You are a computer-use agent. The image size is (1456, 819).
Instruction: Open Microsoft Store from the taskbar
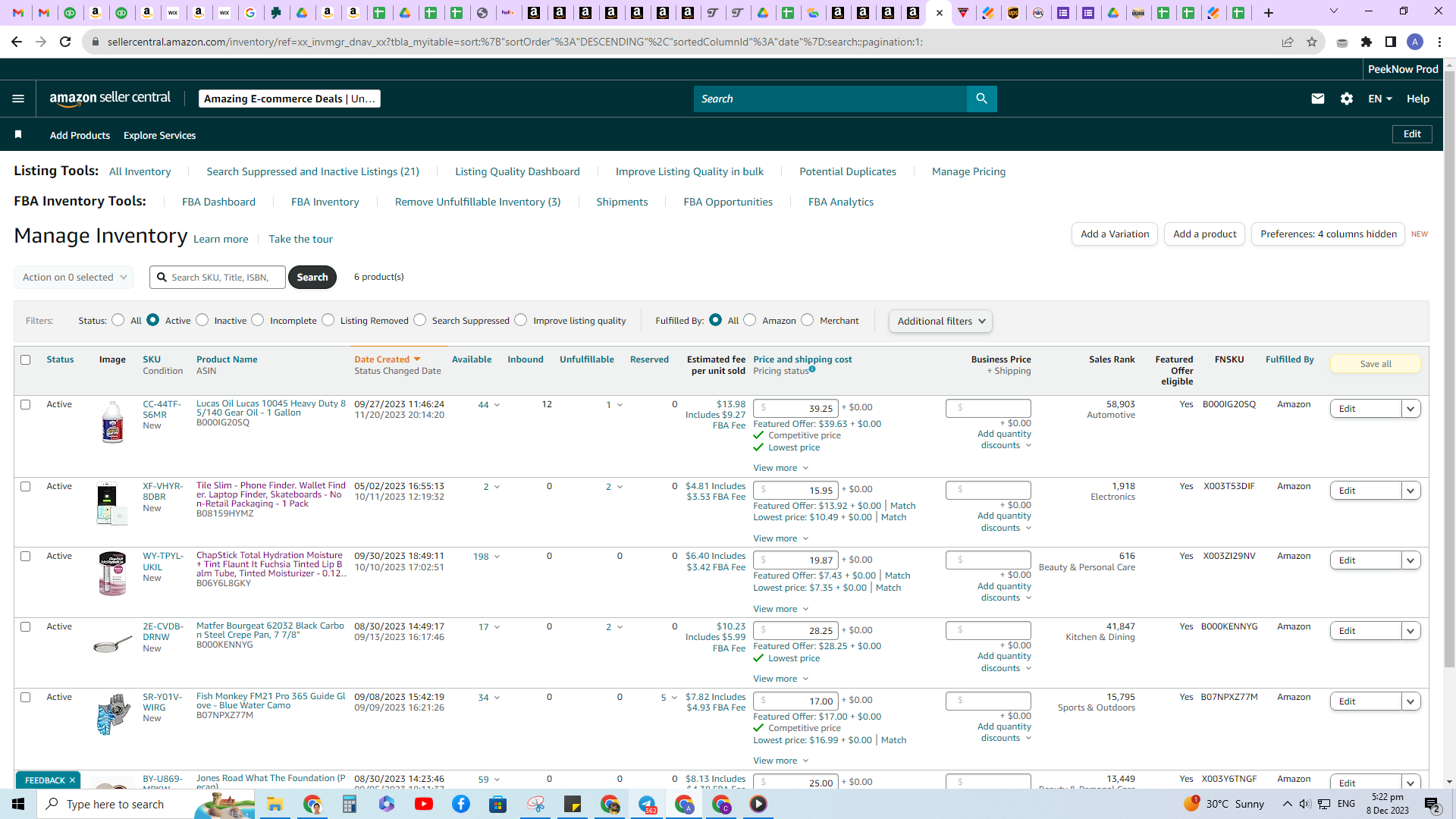click(498, 804)
